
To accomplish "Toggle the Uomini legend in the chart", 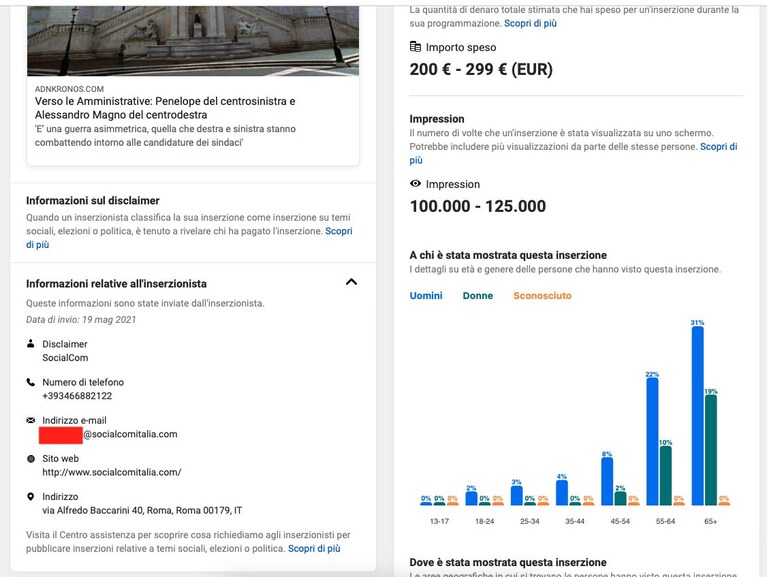I will click(426, 296).
